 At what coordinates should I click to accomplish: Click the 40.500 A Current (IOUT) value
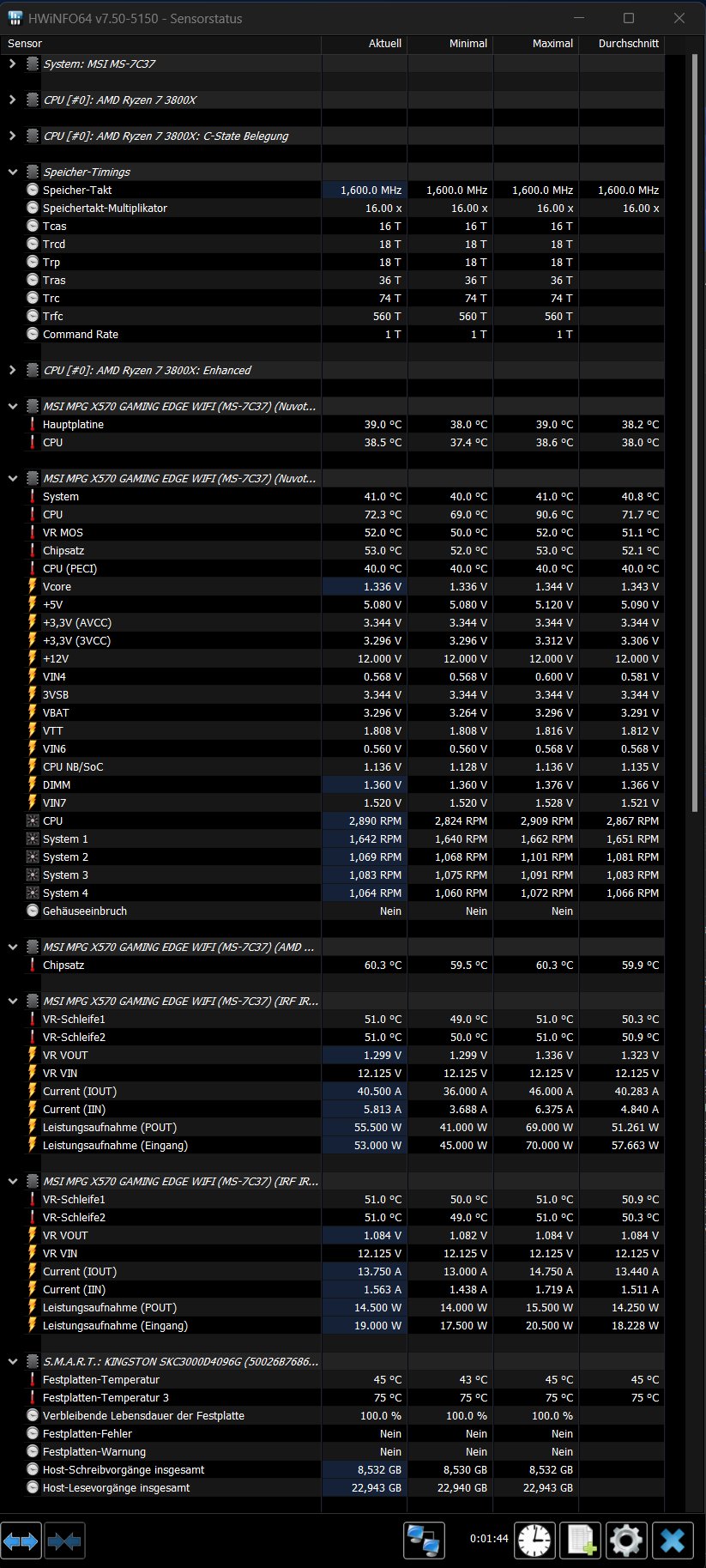pyautogui.click(x=379, y=1091)
